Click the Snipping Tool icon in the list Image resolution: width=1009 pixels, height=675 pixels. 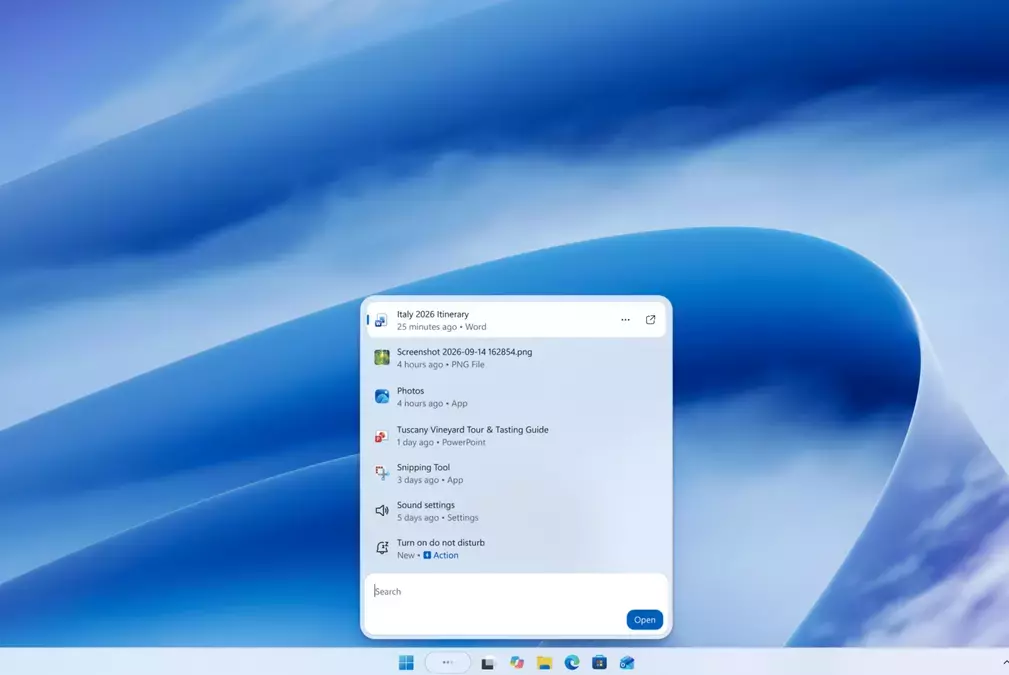382,473
